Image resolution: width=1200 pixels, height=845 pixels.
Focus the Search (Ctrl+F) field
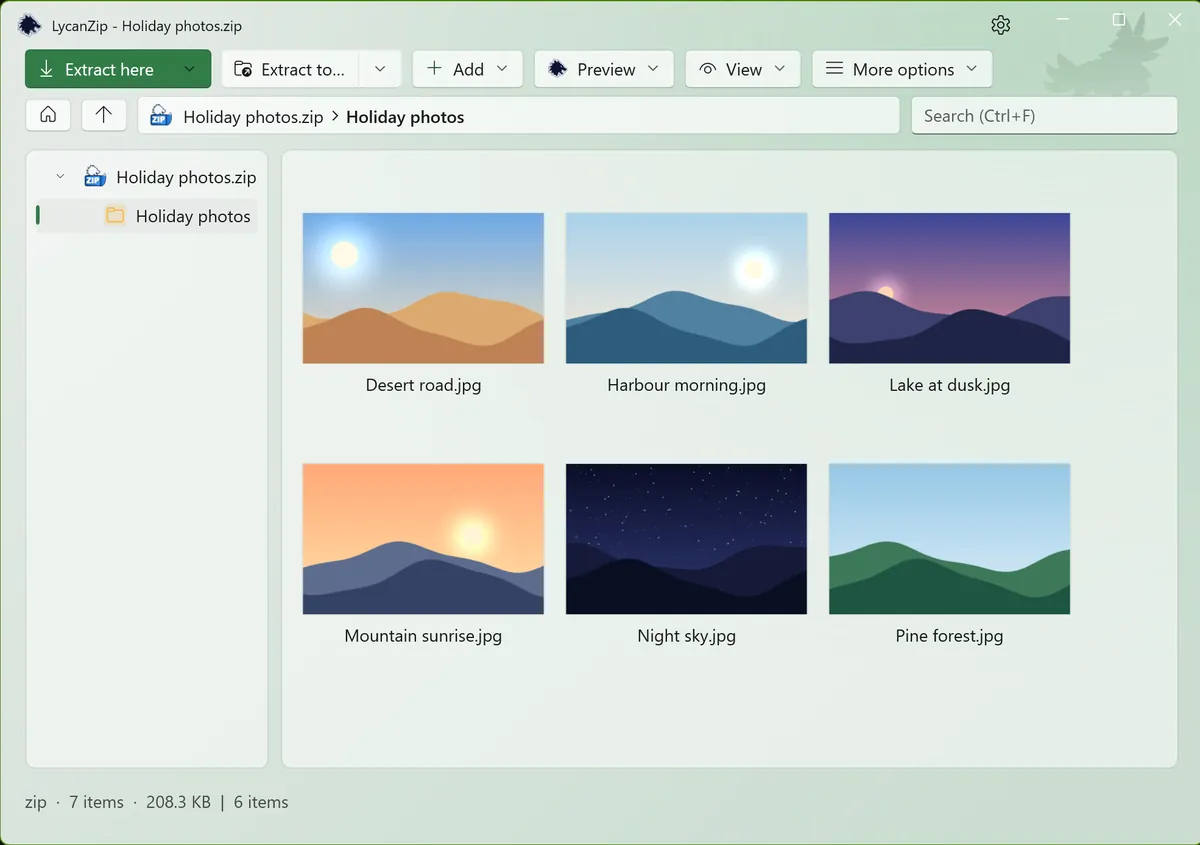pyautogui.click(x=1044, y=115)
